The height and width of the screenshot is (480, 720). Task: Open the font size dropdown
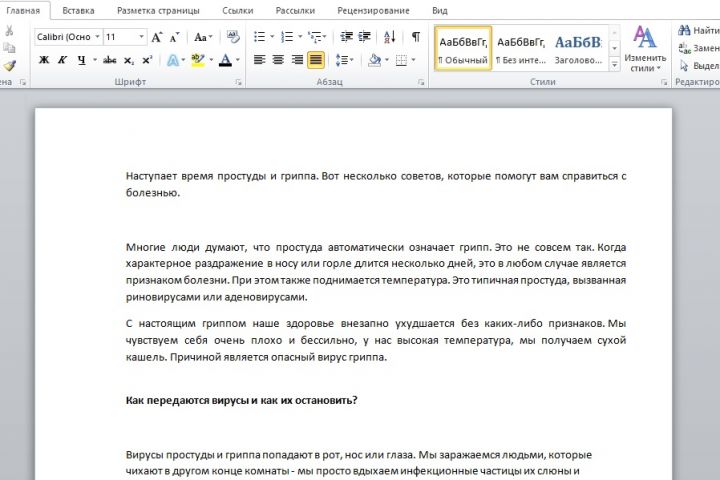141,37
